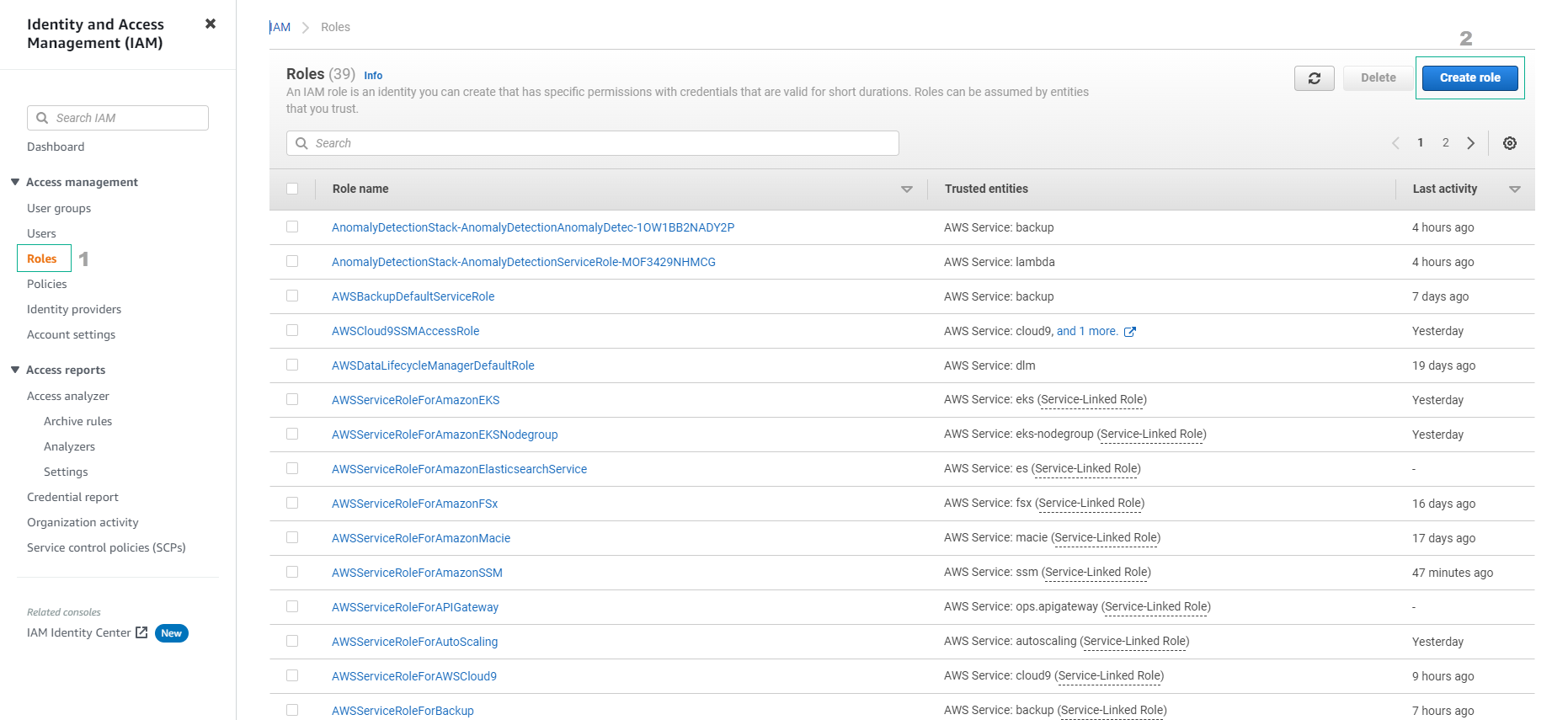This screenshot has width=1568, height=720.
Task: Check AWSServiceRoleForAmazonElasticsearchService checkbox
Action: [x=292, y=468]
